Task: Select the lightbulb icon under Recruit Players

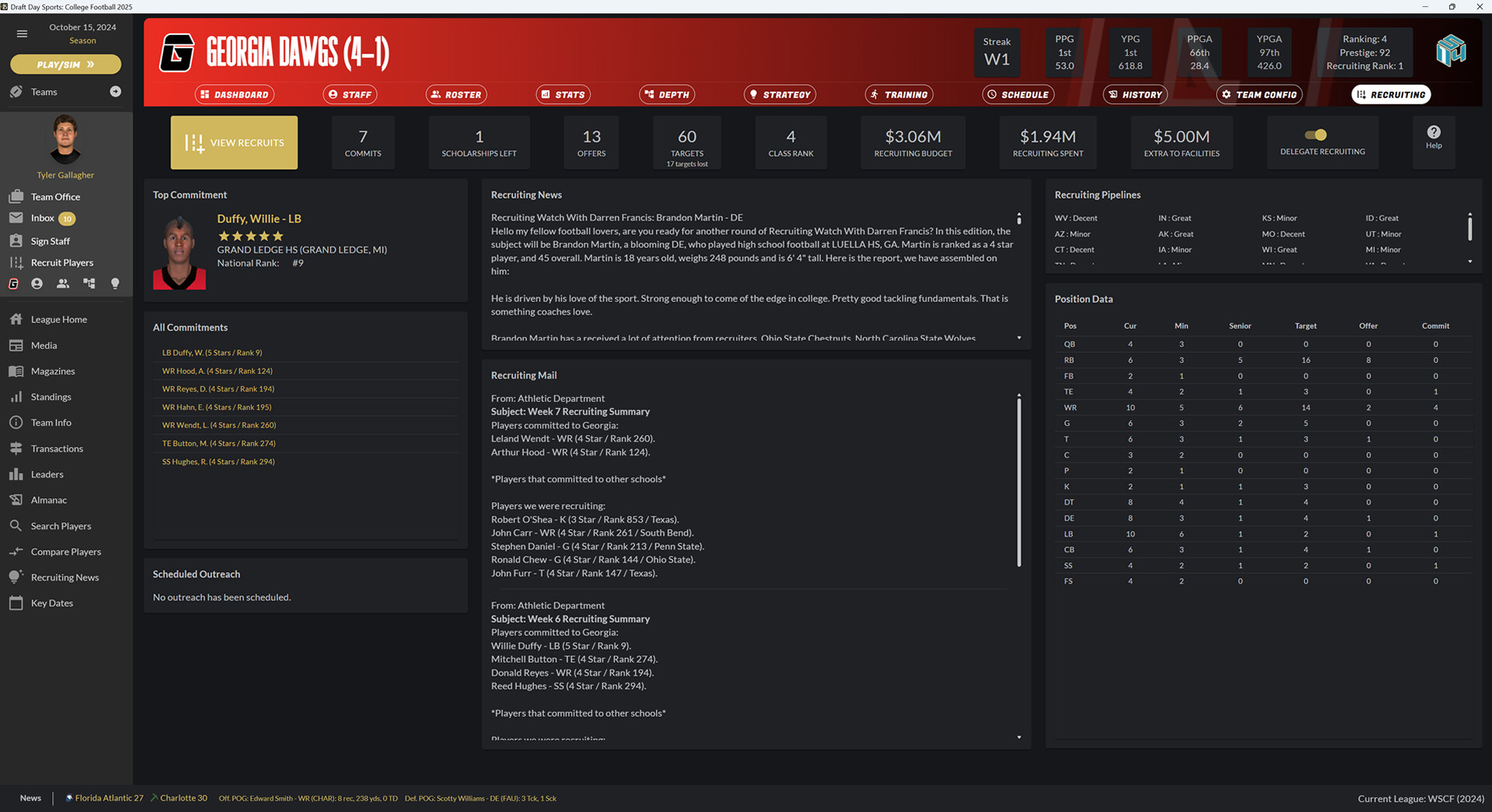Action: pyautogui.click(x=115, y=284)
